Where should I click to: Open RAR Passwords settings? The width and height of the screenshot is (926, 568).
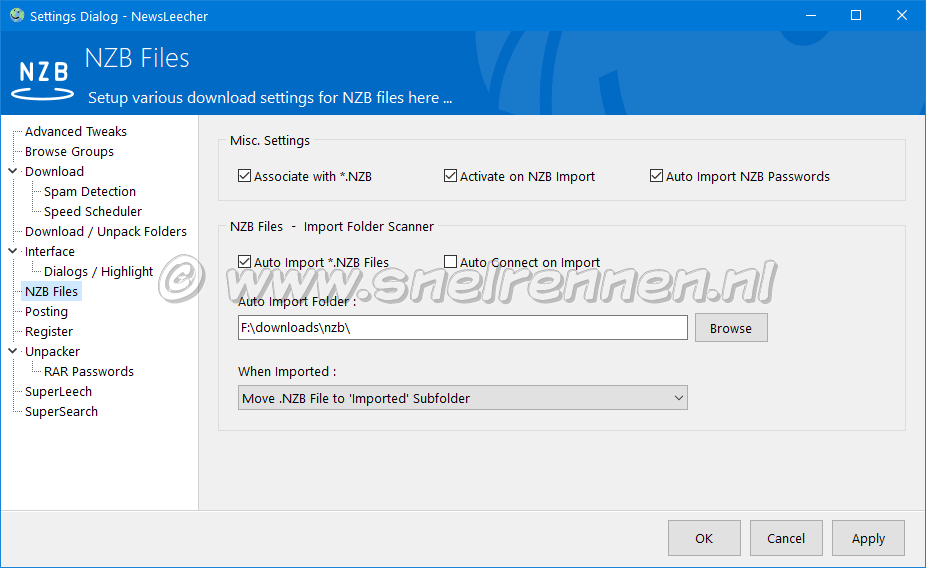[89, 371]
